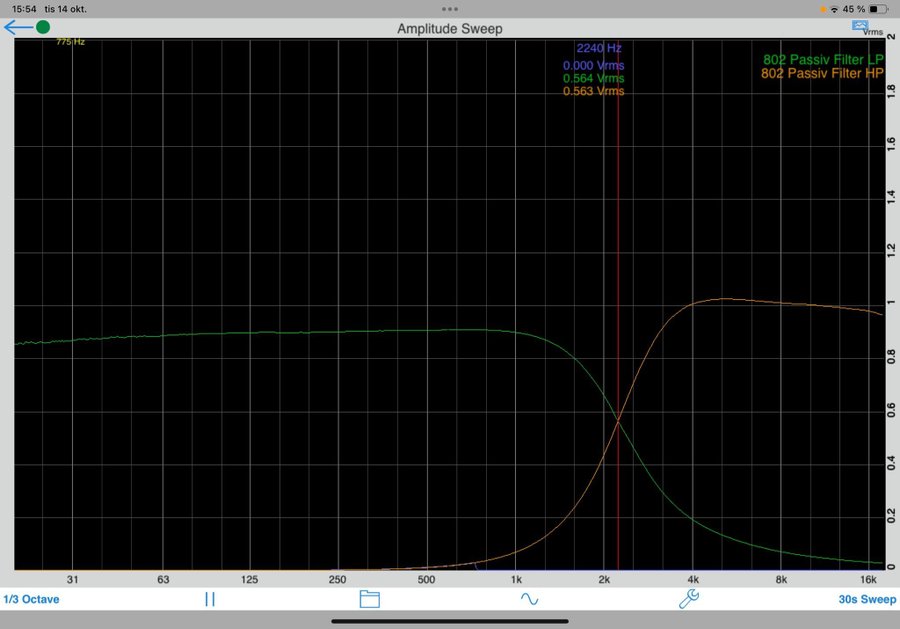
Task: Select the 802 Passiv Filter HP trace
Action: (822, 73)
